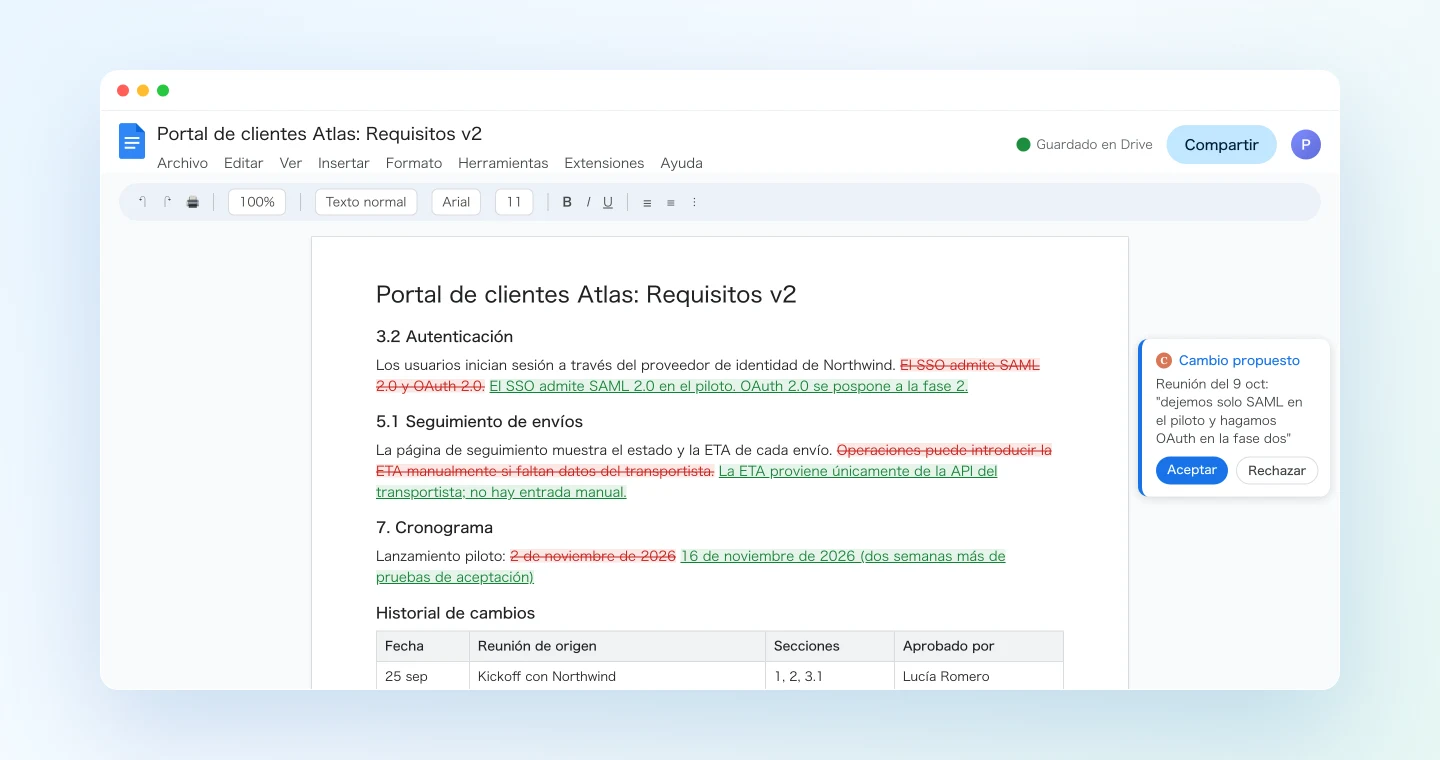The image size is (1440, 760).
Task: Click the 7. Cronograma heading
Action: tap(434, 527)
